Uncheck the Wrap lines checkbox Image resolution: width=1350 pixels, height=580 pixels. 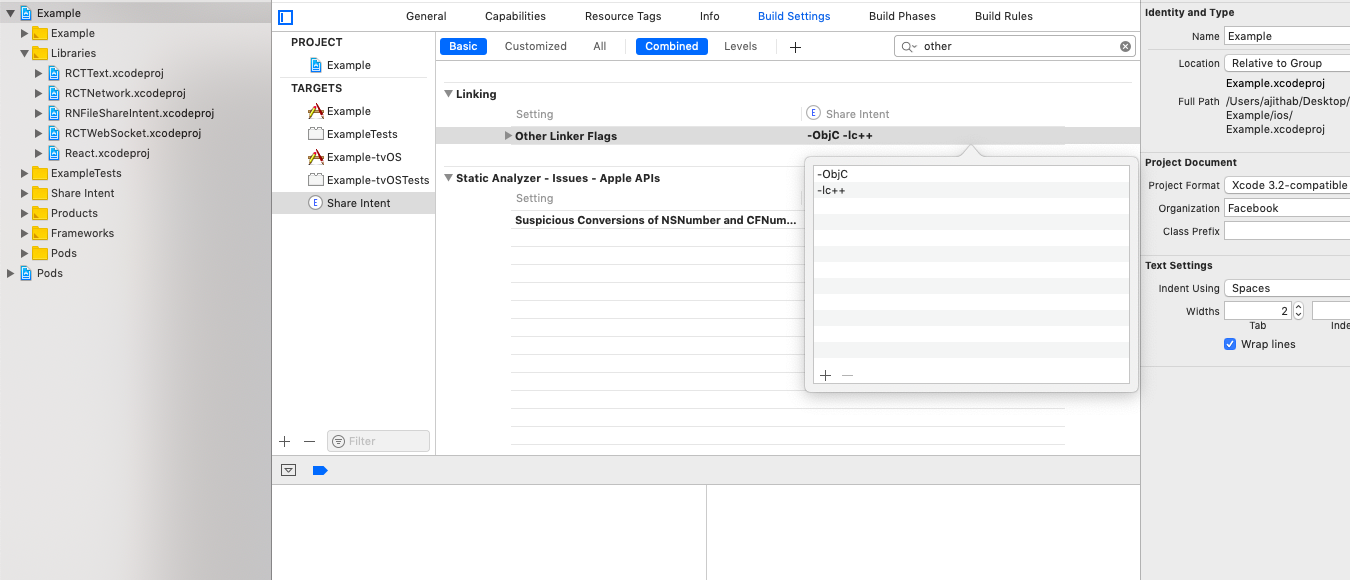coord(1230,344)
